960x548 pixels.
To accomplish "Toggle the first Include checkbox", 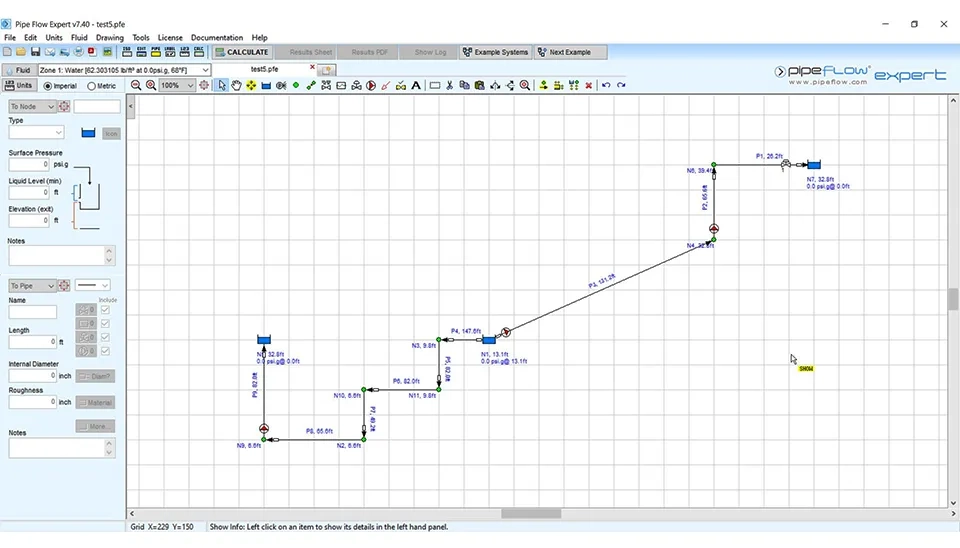I will point(105,311).
